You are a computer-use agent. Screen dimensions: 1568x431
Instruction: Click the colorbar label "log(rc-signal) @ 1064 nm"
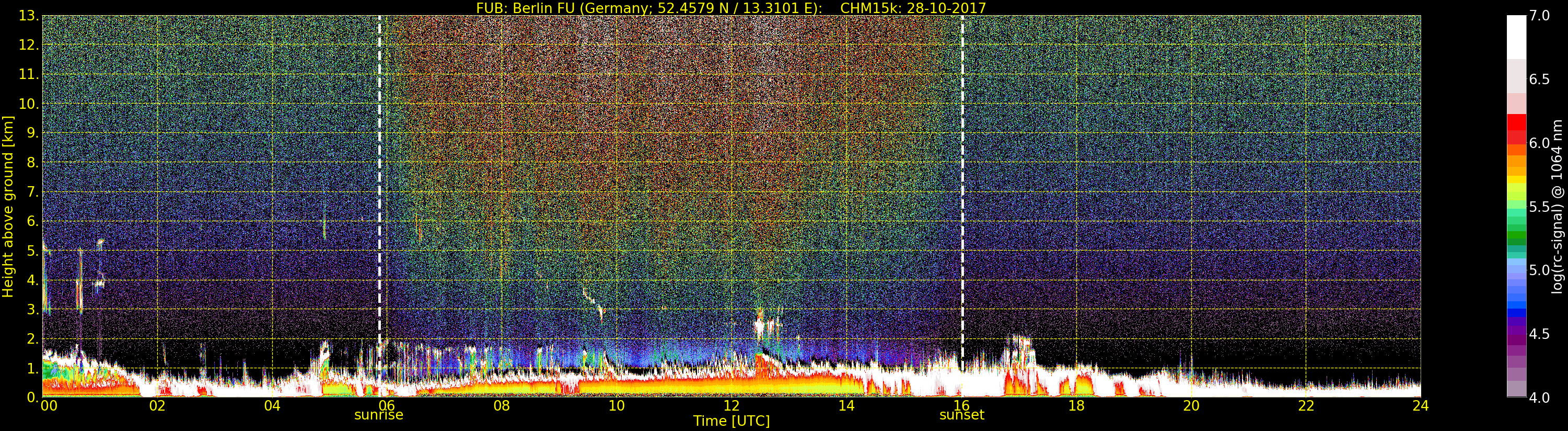pos(1558,207)
